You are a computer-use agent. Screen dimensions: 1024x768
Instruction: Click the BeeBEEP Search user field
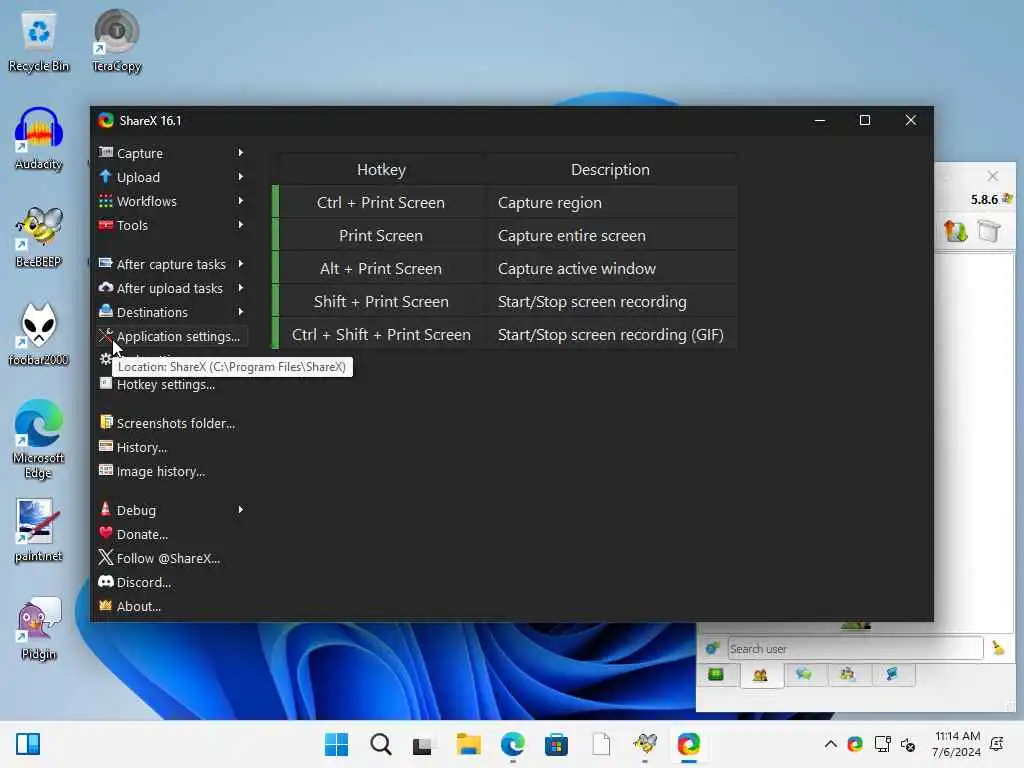855,648
